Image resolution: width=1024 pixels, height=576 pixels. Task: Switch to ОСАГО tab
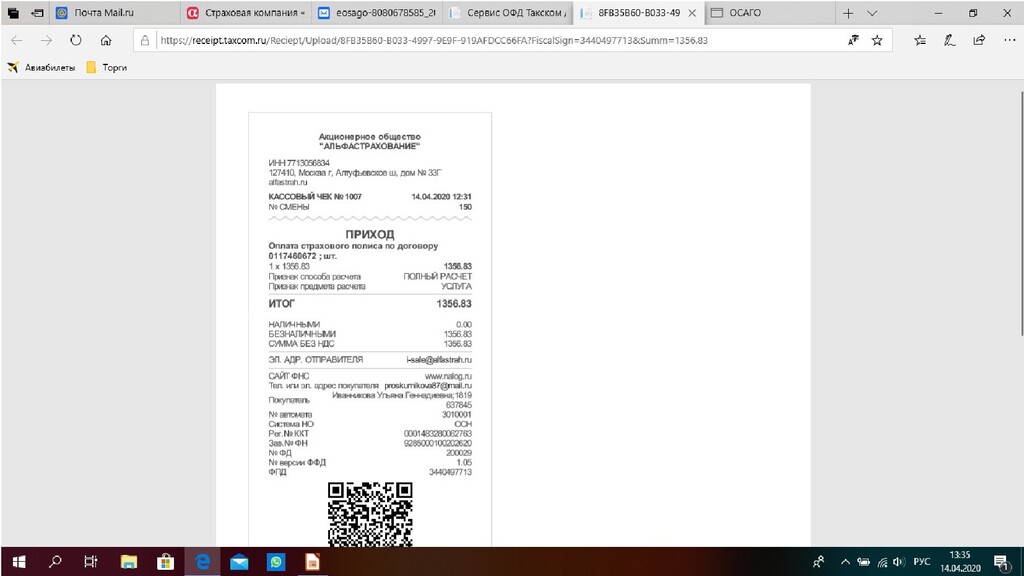(770, 12)
